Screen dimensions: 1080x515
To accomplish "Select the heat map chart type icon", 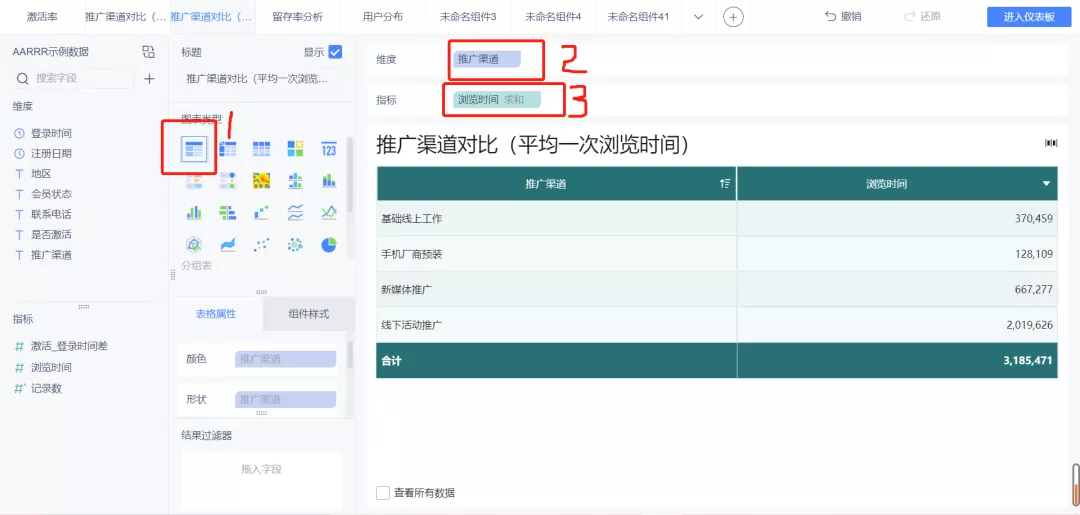I will [262, 180].
